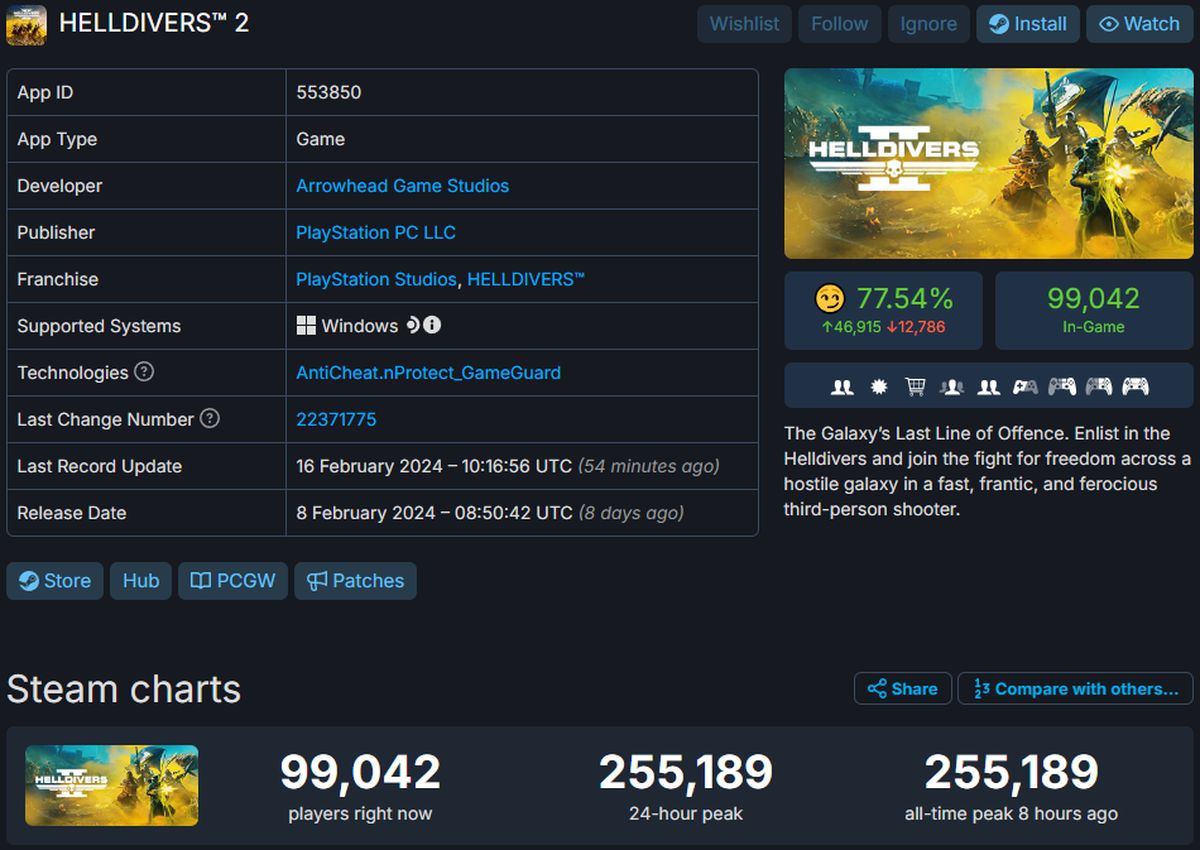This screenshot has width=1200, height=850.
Task: Click the Windows platform icon
Action: click(x=308, y=326)
